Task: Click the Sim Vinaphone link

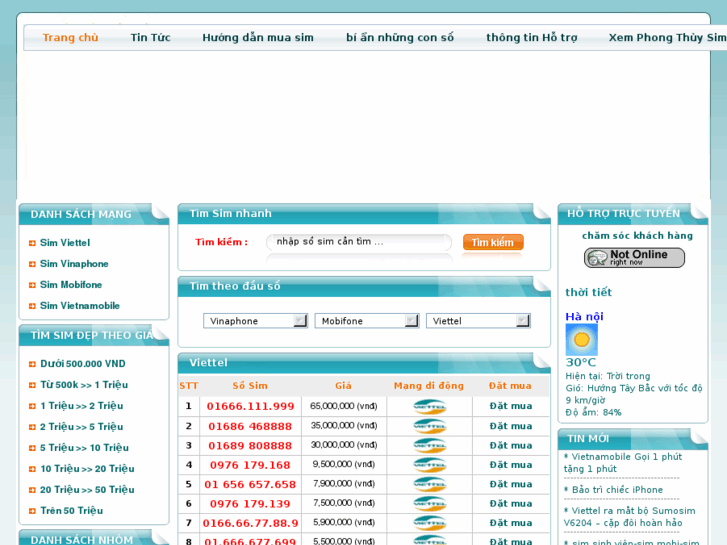Action: 74,263
